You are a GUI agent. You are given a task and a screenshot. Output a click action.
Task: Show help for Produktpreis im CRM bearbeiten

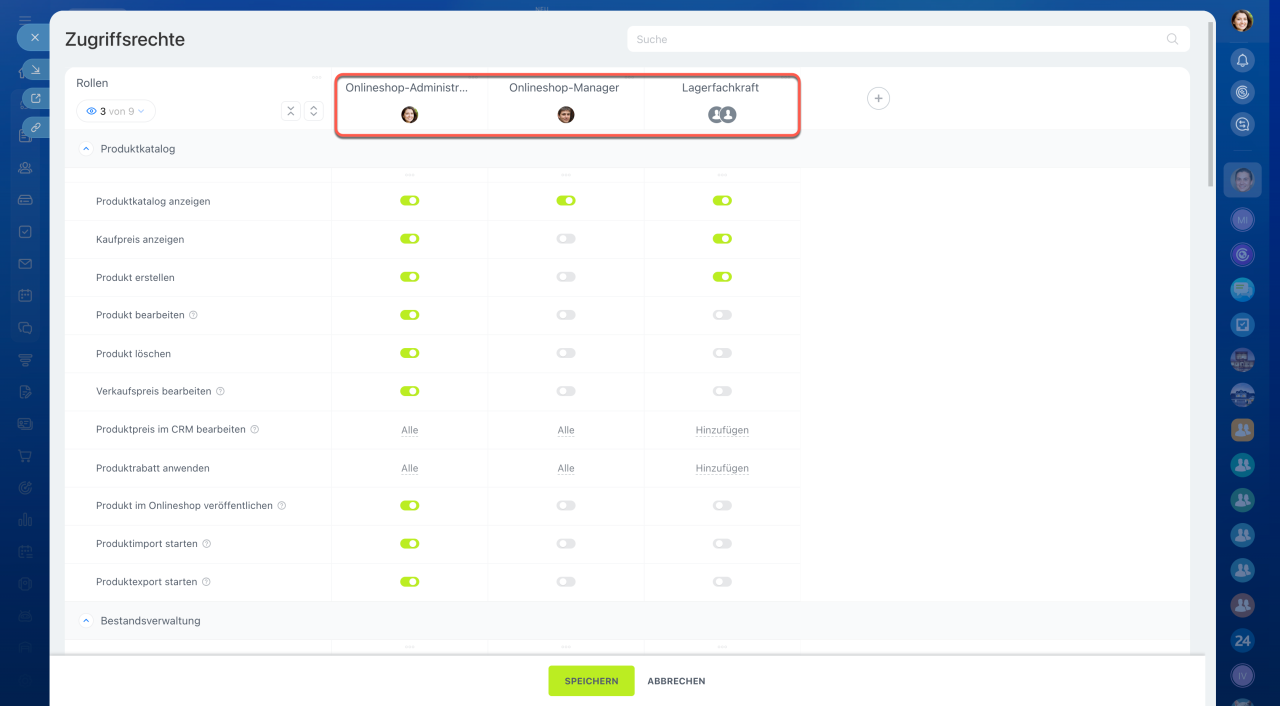[x=255, y=430]
